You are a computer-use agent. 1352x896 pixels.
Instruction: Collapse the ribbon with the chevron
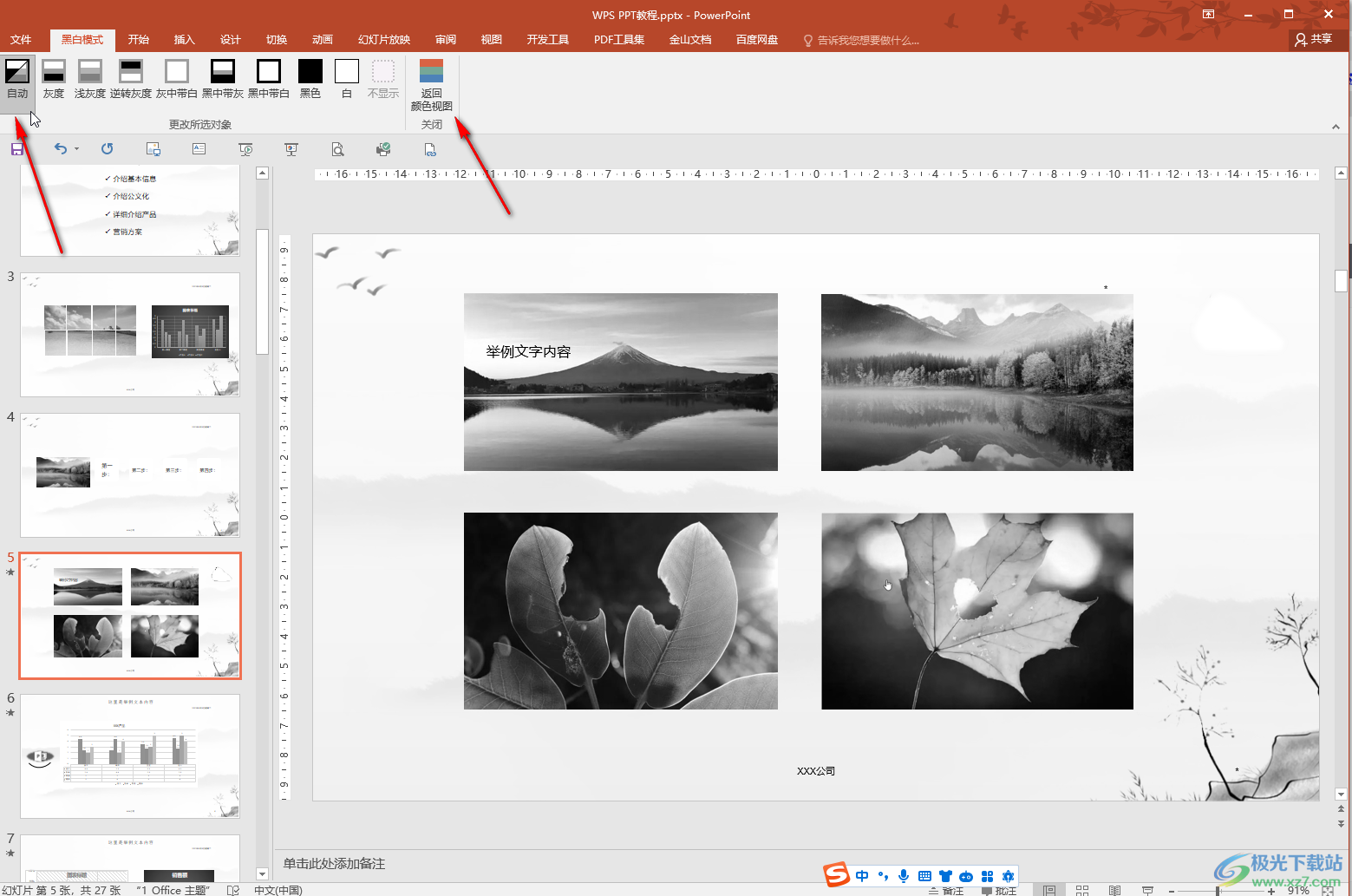coord(1336,127)
